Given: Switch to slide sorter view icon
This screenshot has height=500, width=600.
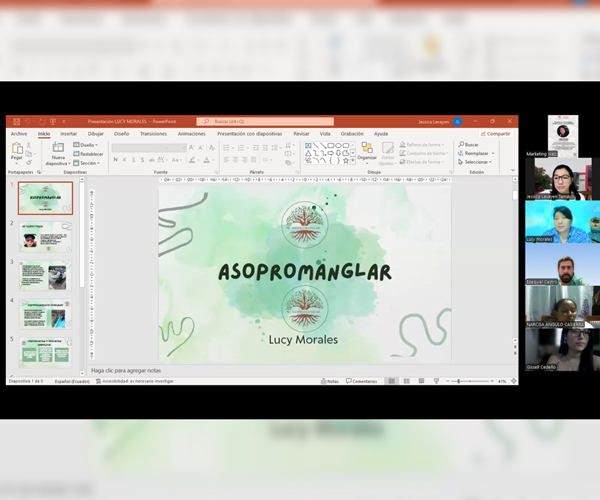Looking at the screenshot, I should click(406, 381).
